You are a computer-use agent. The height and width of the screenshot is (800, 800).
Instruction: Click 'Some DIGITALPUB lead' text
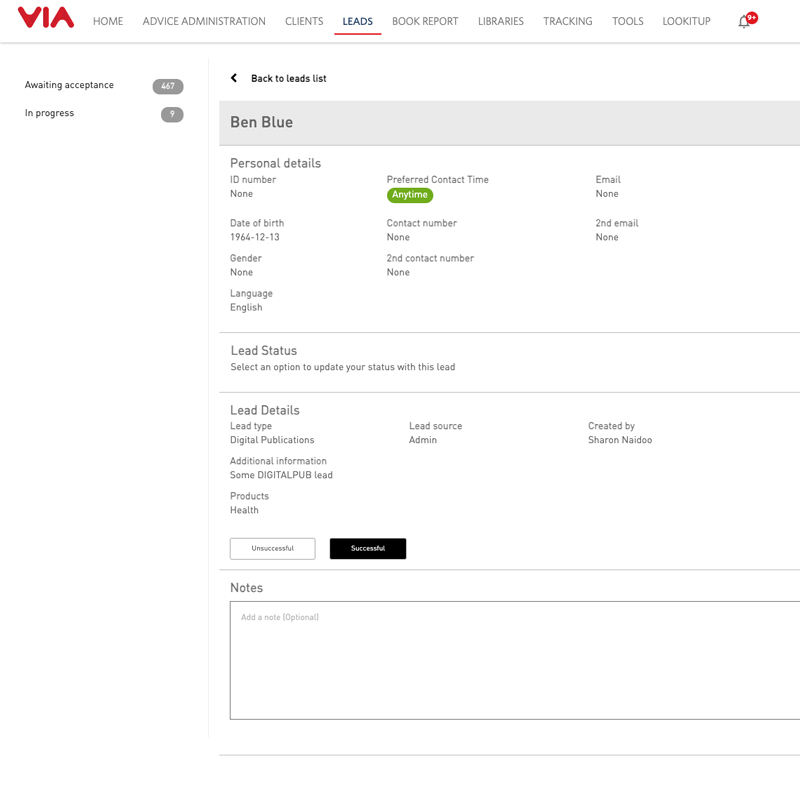coord(281,475)
